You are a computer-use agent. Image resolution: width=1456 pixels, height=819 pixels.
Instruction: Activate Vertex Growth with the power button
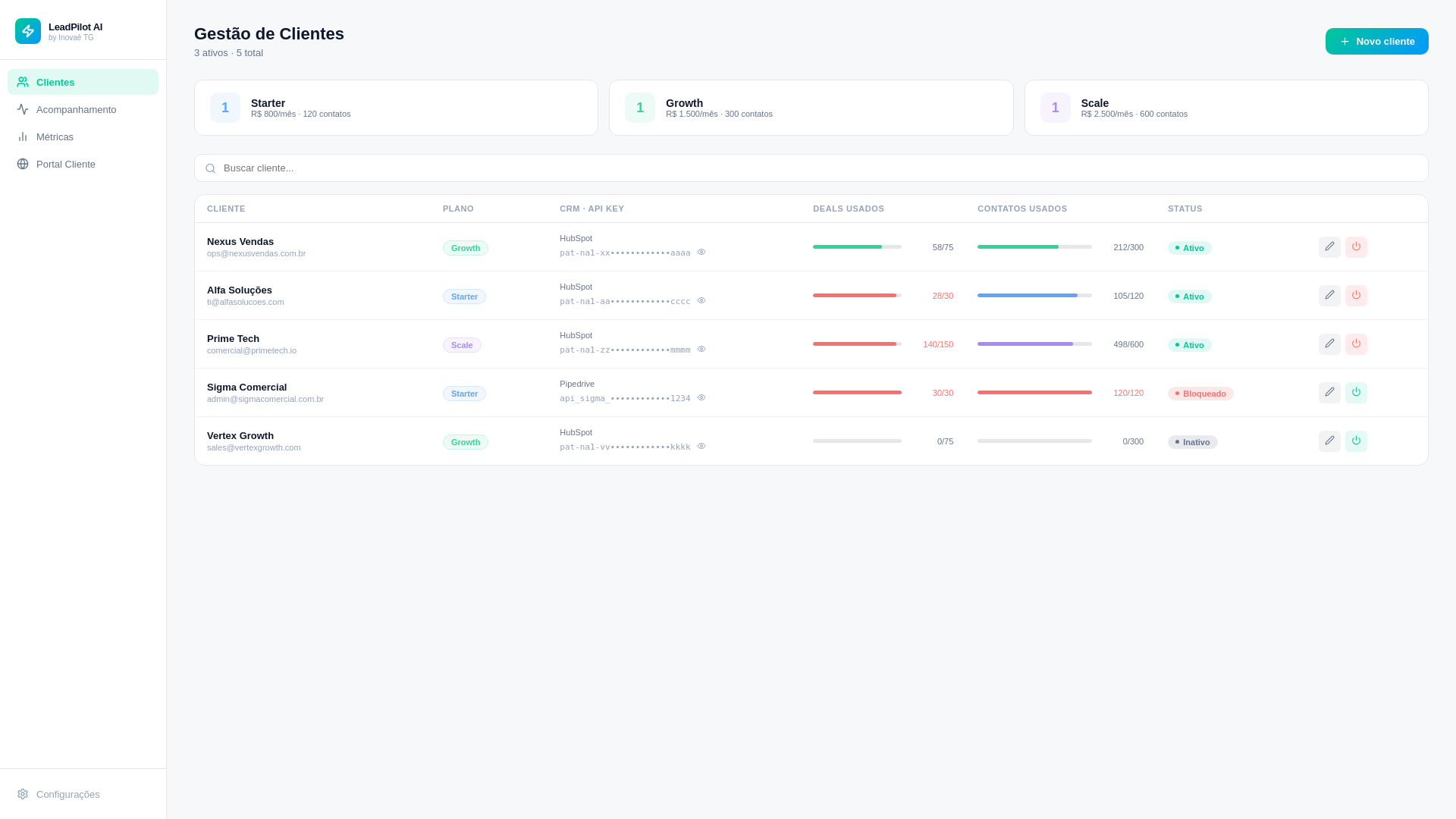tap(1356, 441)
